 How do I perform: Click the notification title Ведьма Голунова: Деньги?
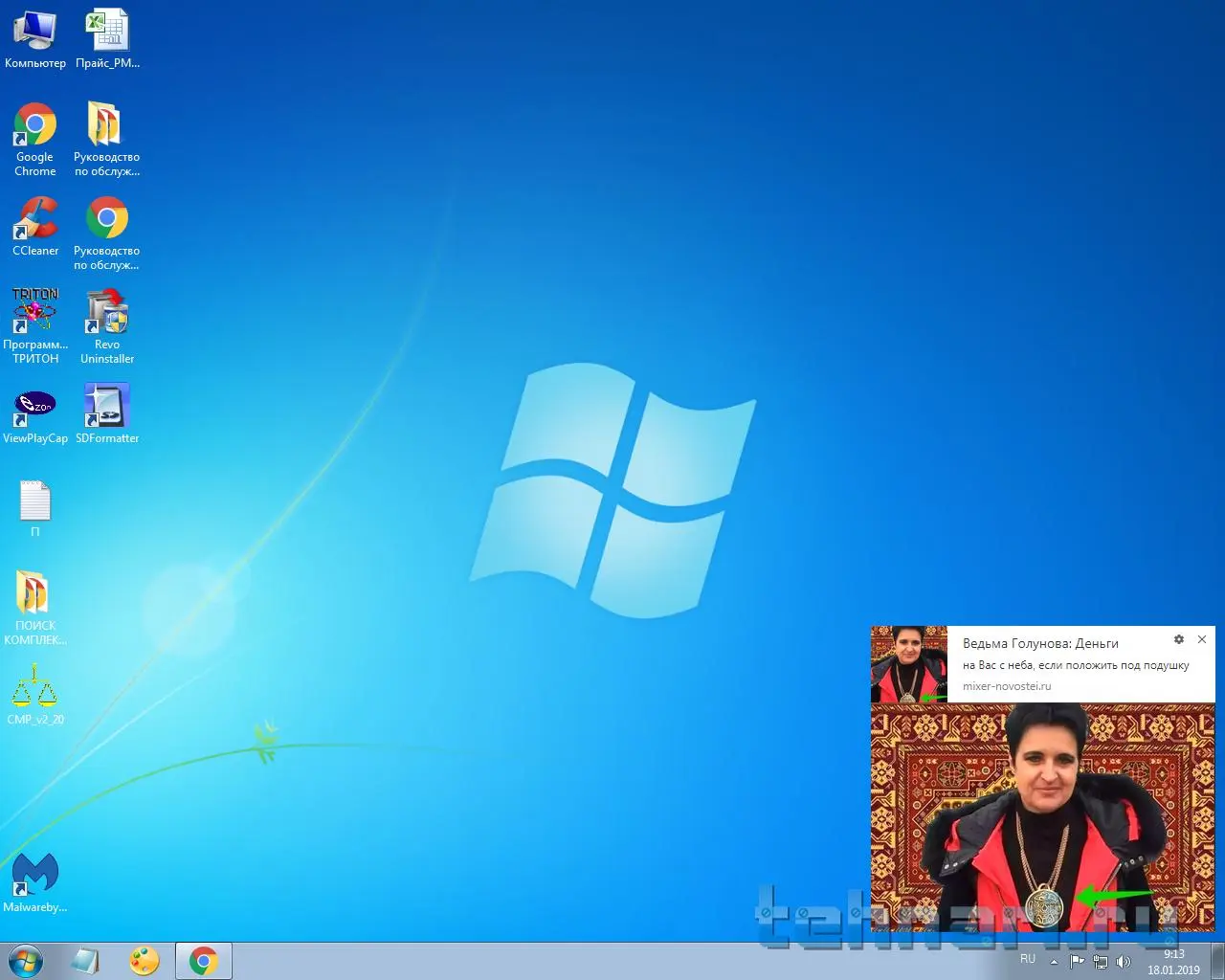point(1040,643)
